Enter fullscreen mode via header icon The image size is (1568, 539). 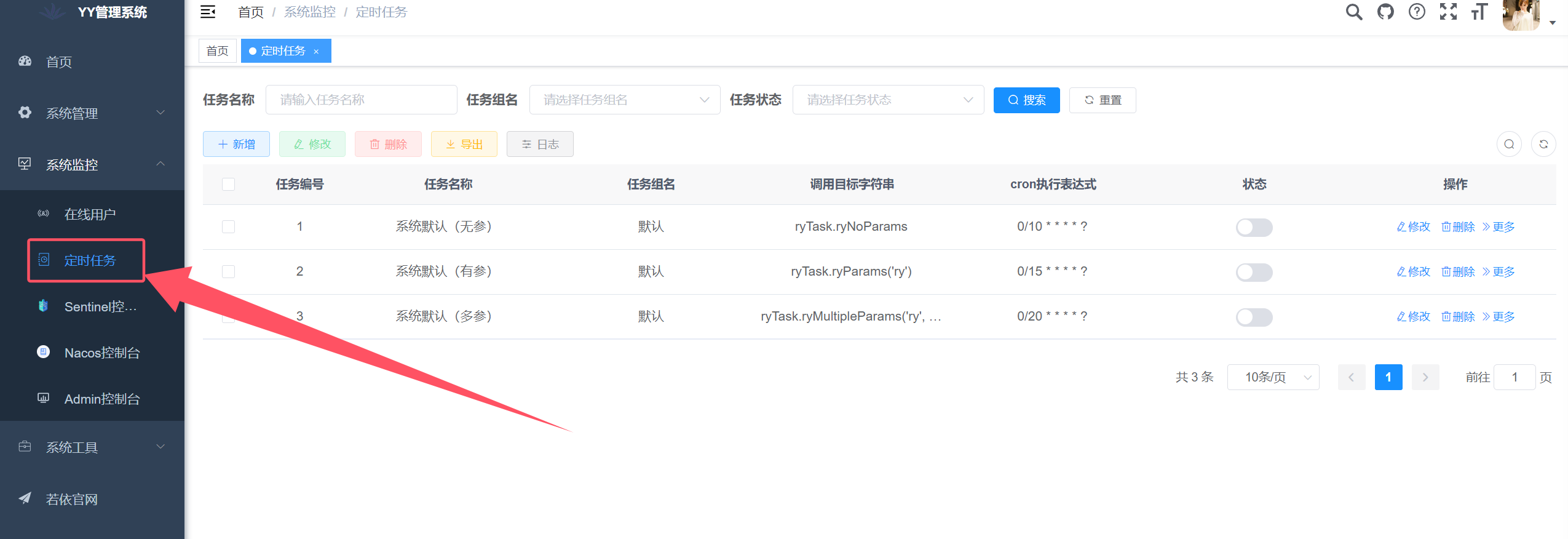pyautogui.click(x=1448, y=12)
